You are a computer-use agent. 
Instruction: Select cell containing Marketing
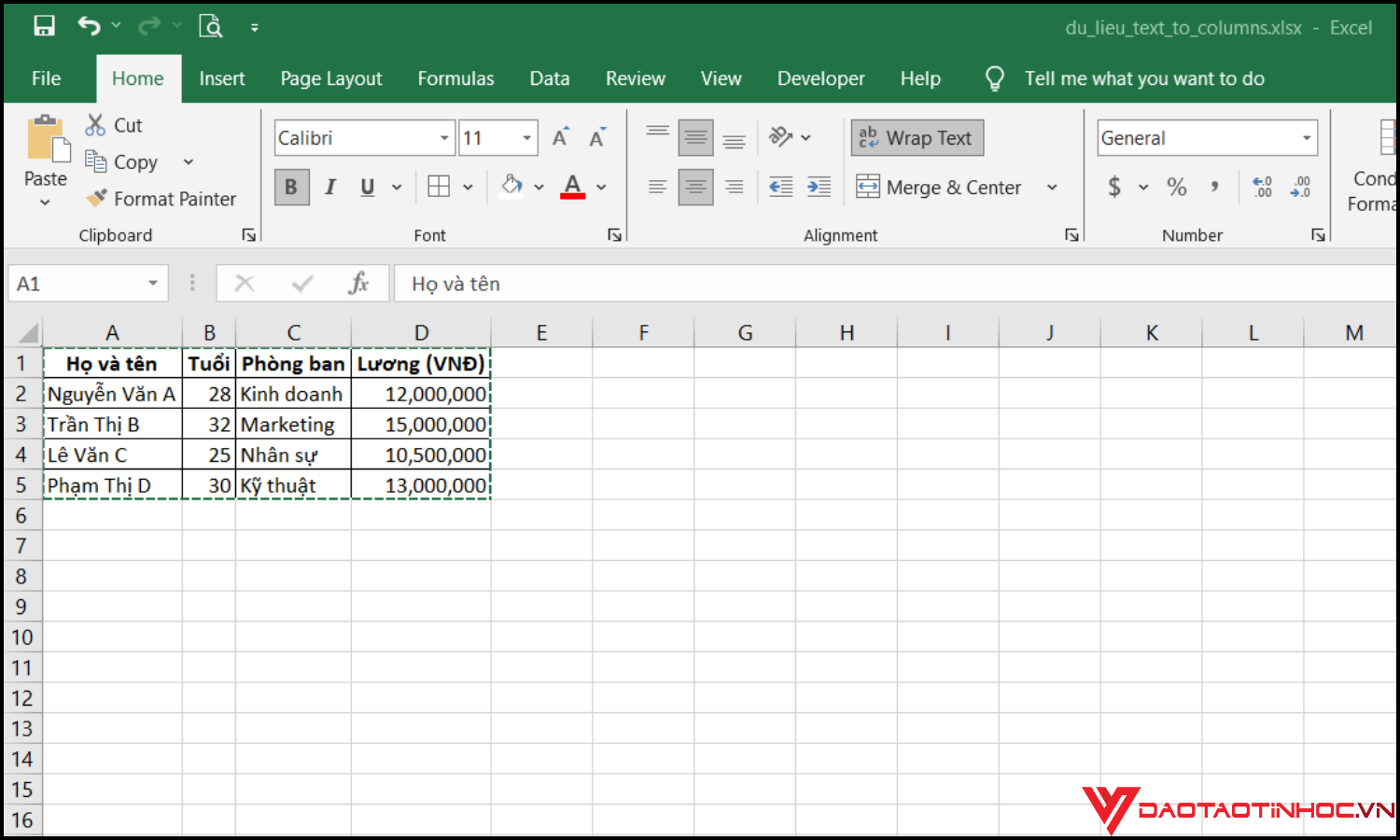coord(293,425)
